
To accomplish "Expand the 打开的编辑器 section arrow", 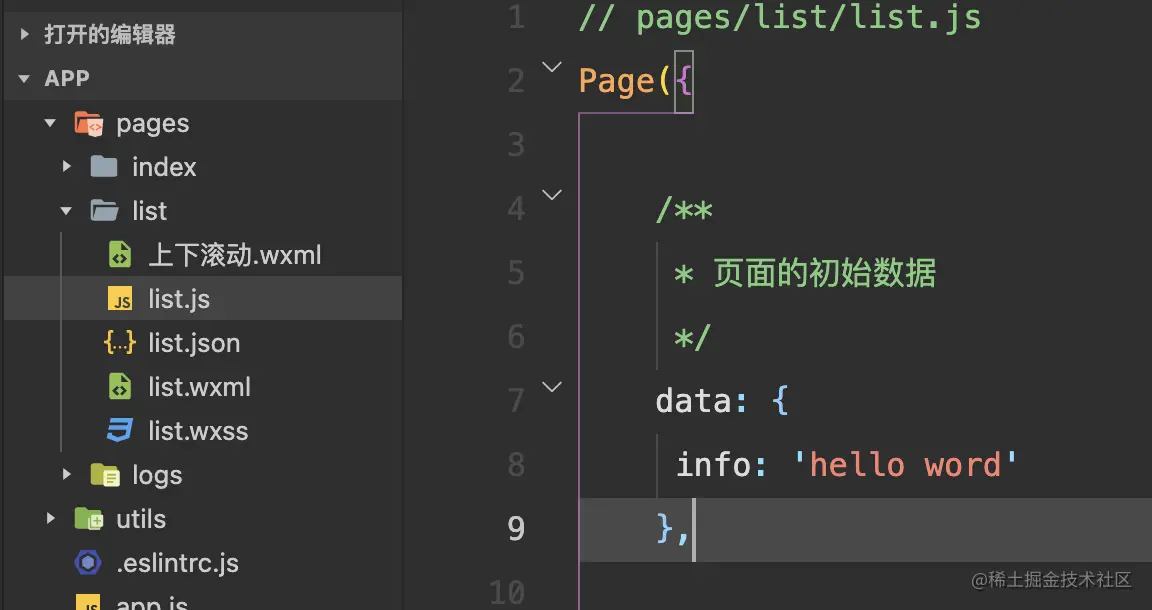I will [x=24, y=34].
